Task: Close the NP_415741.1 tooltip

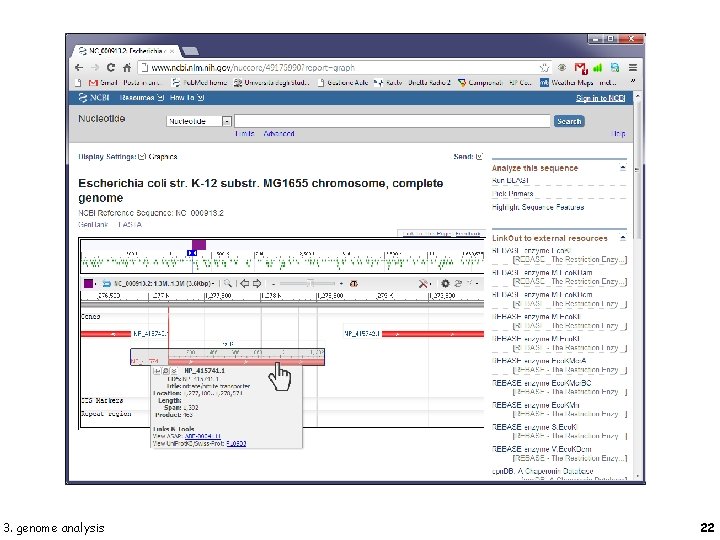Action: [174, 371]
